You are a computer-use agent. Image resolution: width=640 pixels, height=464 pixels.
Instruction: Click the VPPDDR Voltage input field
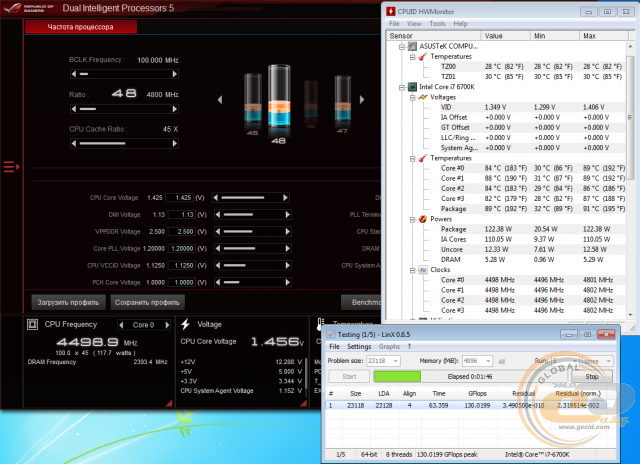pyautogui.click(x=182, y=231)
